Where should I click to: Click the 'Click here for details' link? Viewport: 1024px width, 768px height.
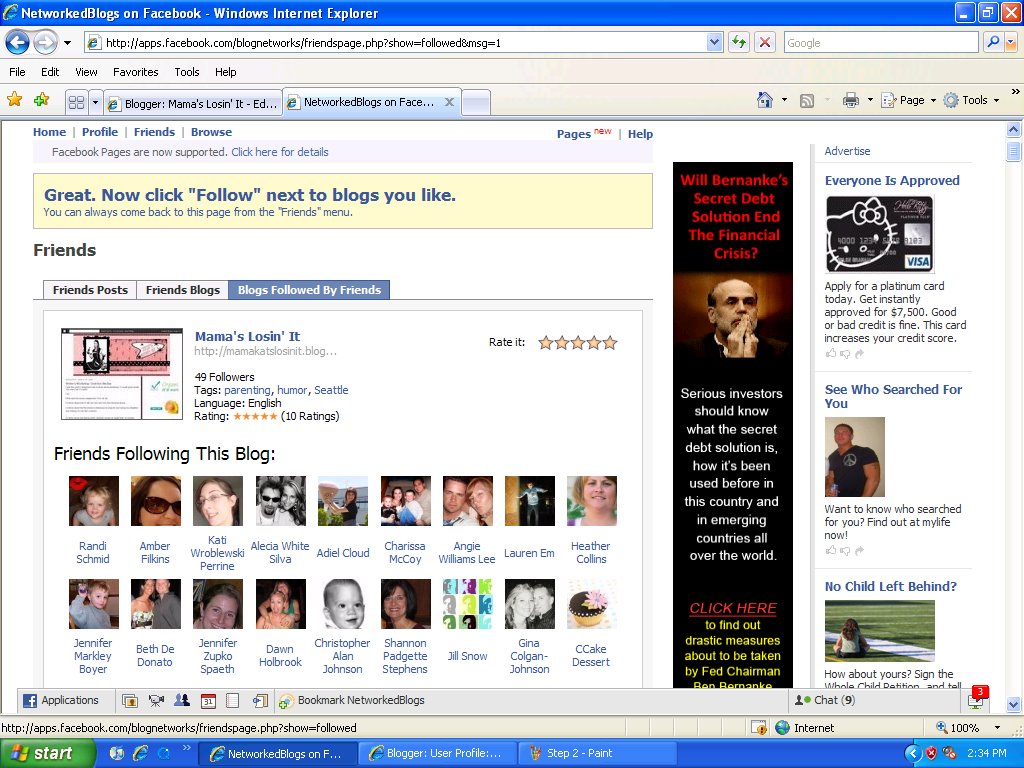point(280,152)
